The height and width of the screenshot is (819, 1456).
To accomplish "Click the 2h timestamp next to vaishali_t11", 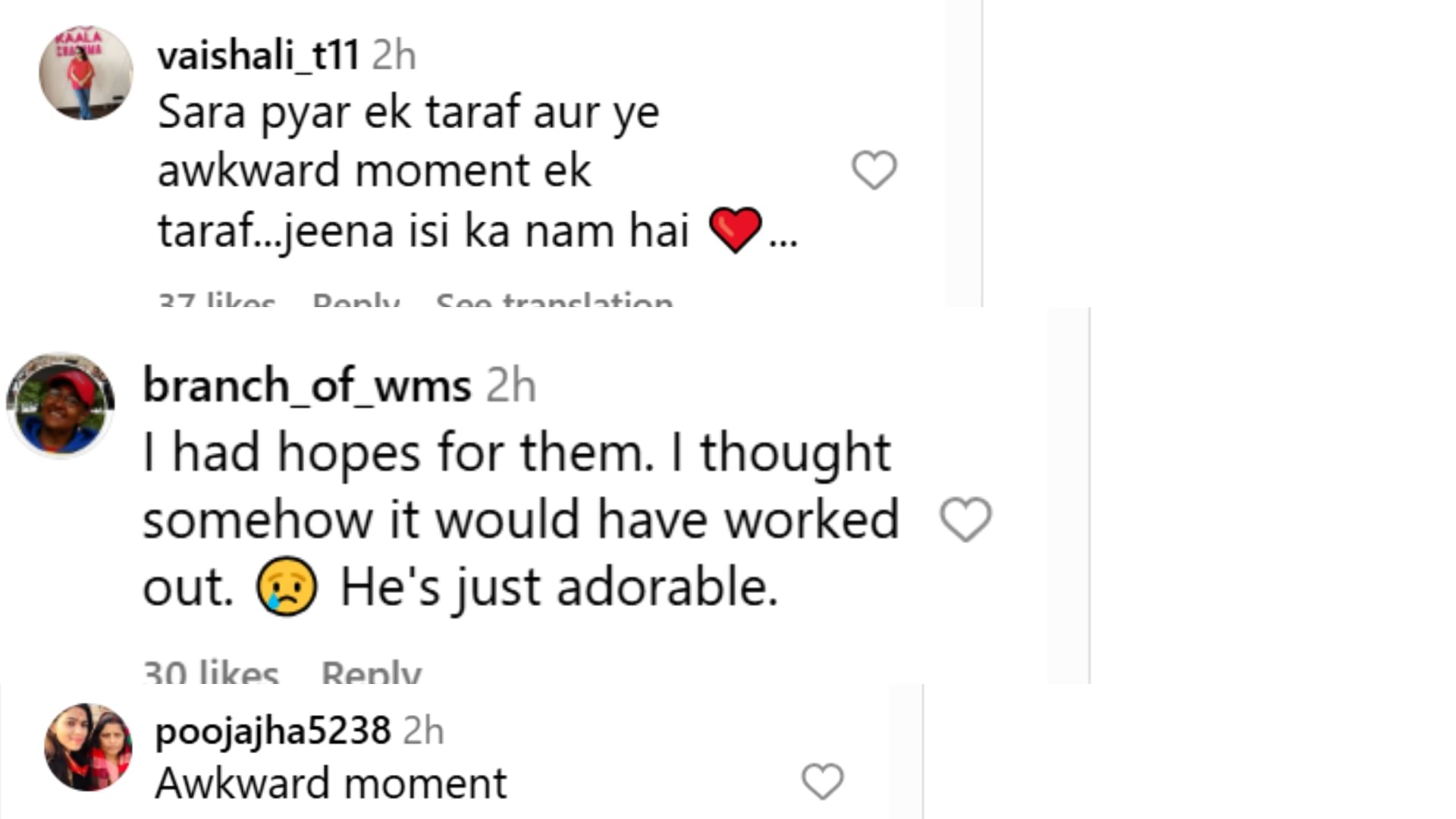I will [394, 55].
